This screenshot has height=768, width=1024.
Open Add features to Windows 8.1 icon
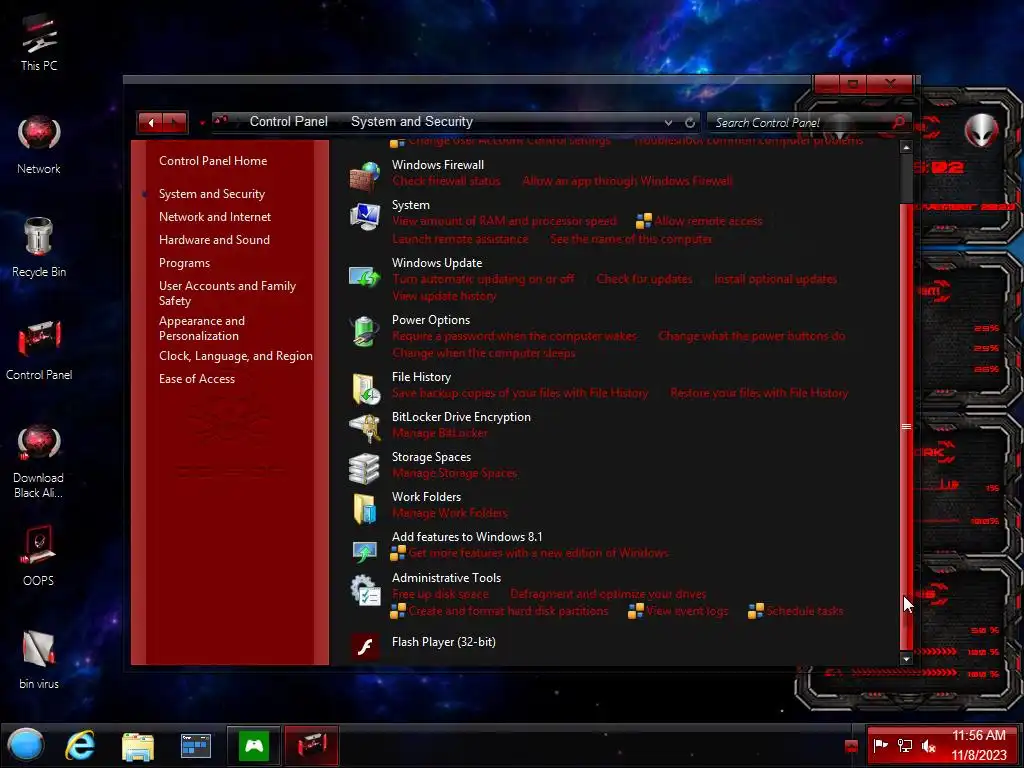pos(364,551)
